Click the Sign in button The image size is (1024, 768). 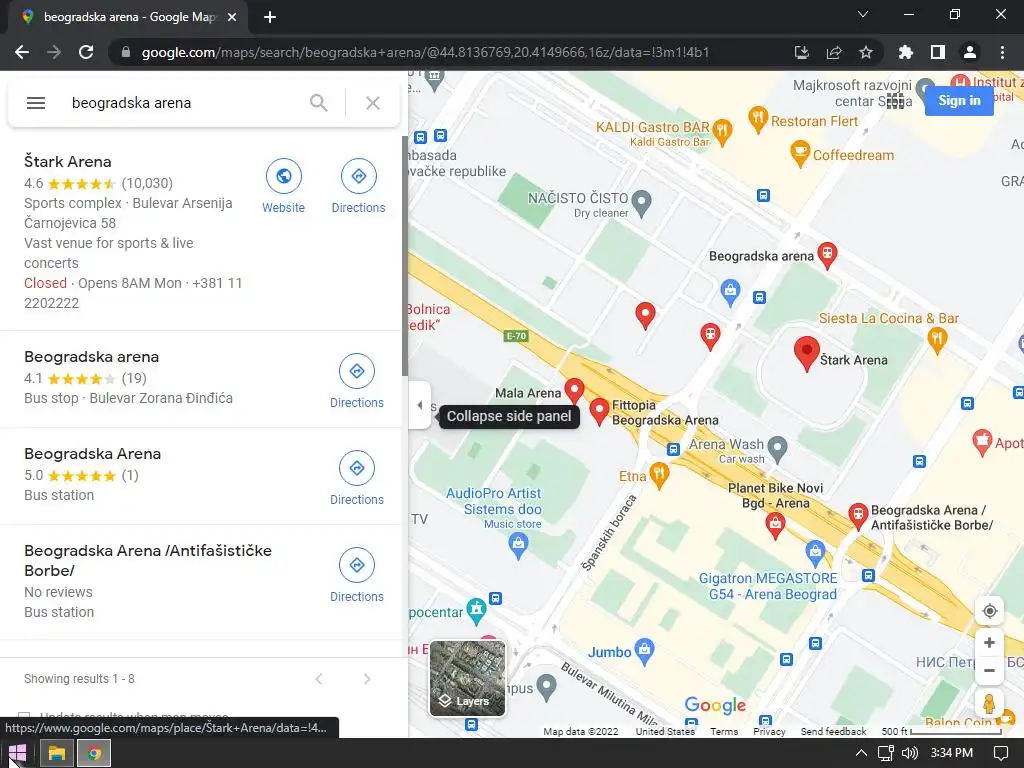point(959,101)
